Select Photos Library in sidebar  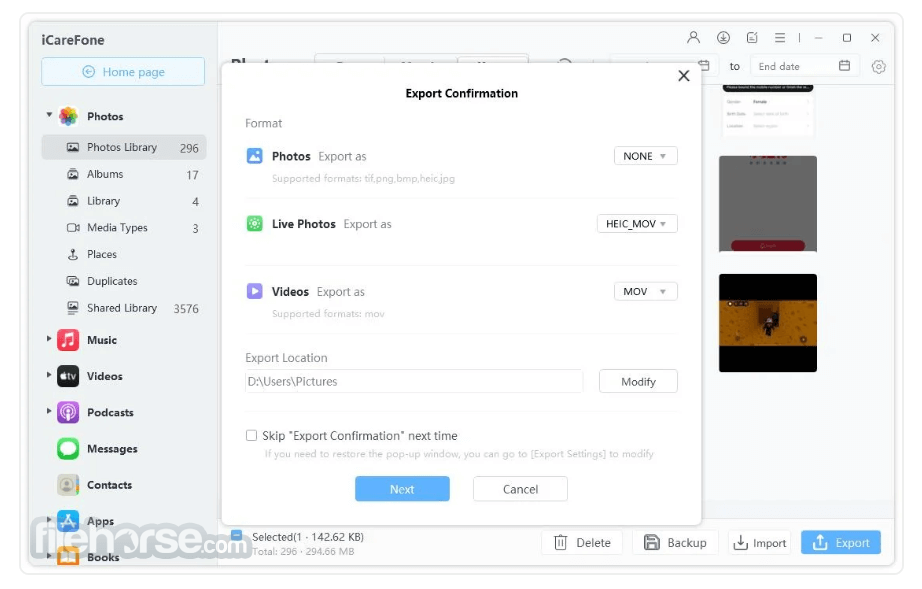point(123,147)
